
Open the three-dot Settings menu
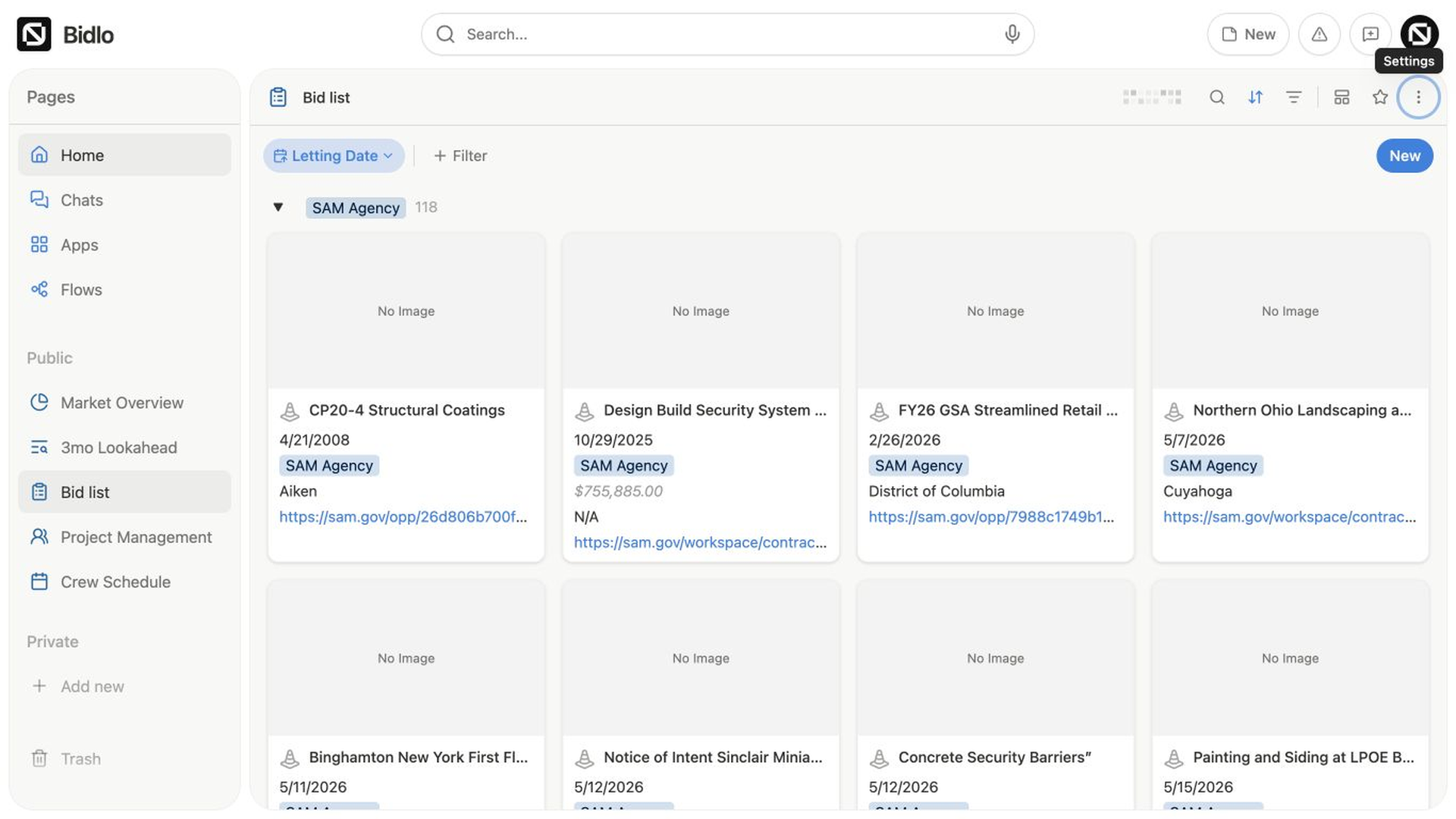[x=1419, y=97]
